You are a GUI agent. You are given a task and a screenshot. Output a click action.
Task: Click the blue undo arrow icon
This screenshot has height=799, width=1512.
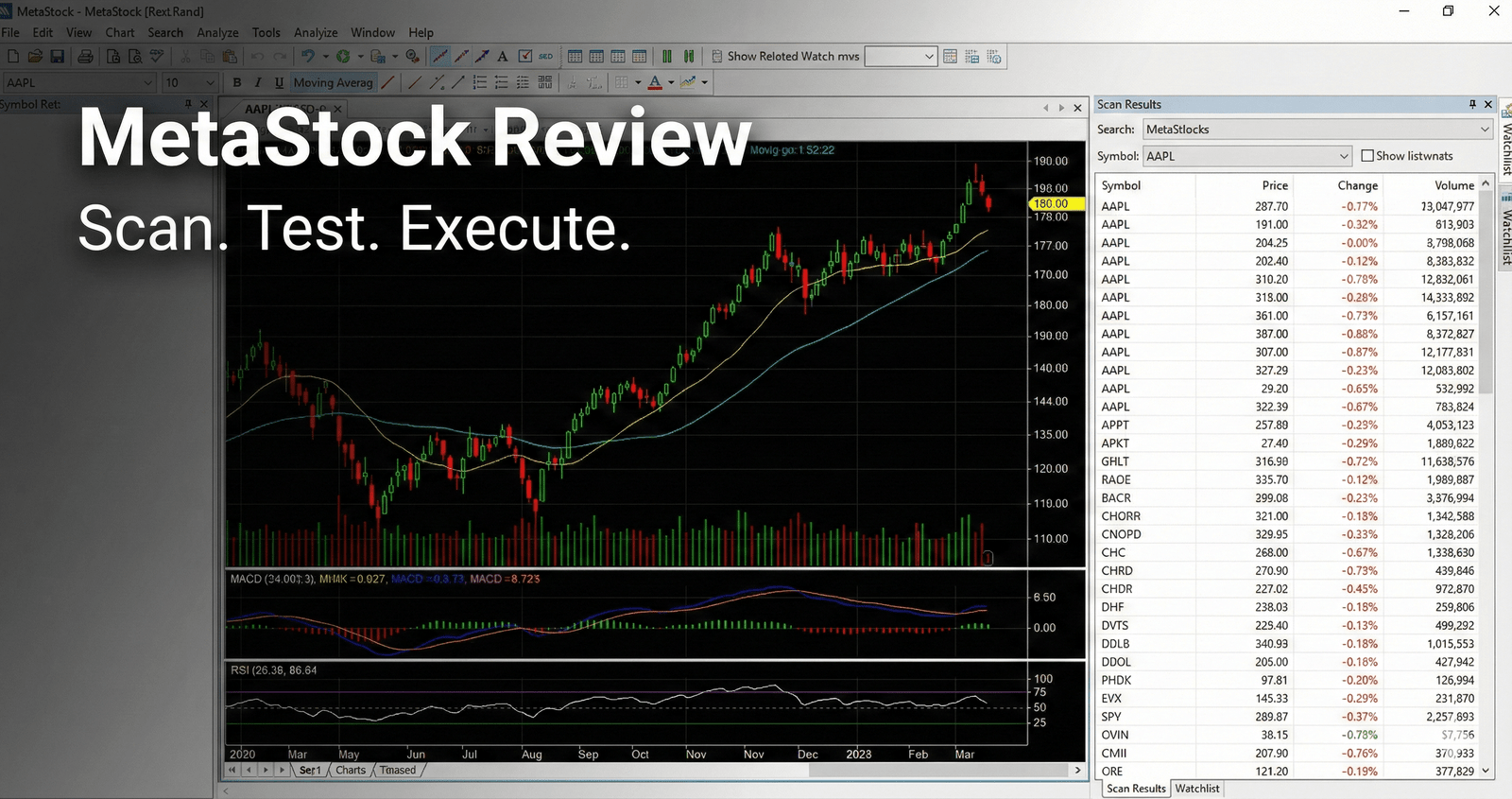(x=308, y=57)
